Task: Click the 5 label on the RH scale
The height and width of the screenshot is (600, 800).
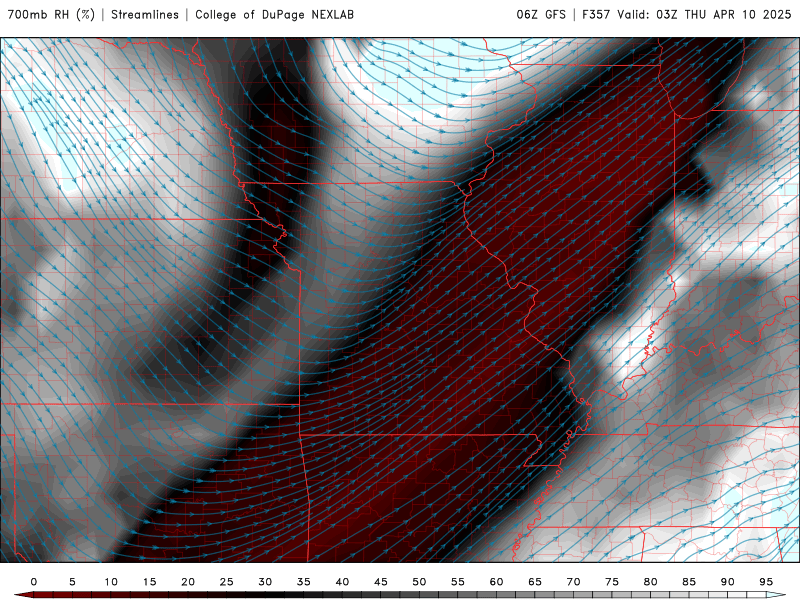Action: tap(72, 582)
